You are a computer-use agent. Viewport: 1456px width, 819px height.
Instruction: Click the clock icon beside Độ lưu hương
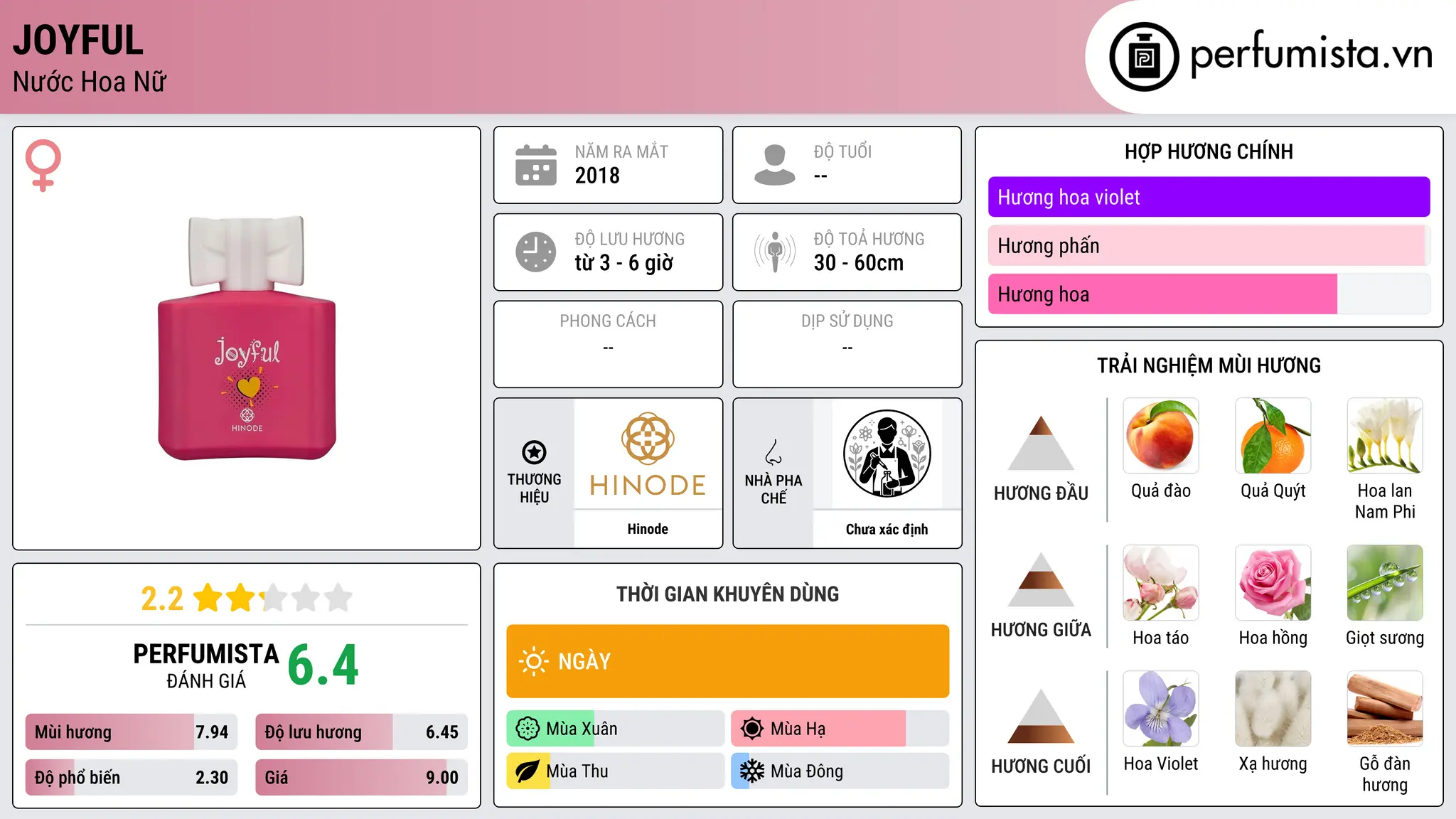(x=536, y=252)
